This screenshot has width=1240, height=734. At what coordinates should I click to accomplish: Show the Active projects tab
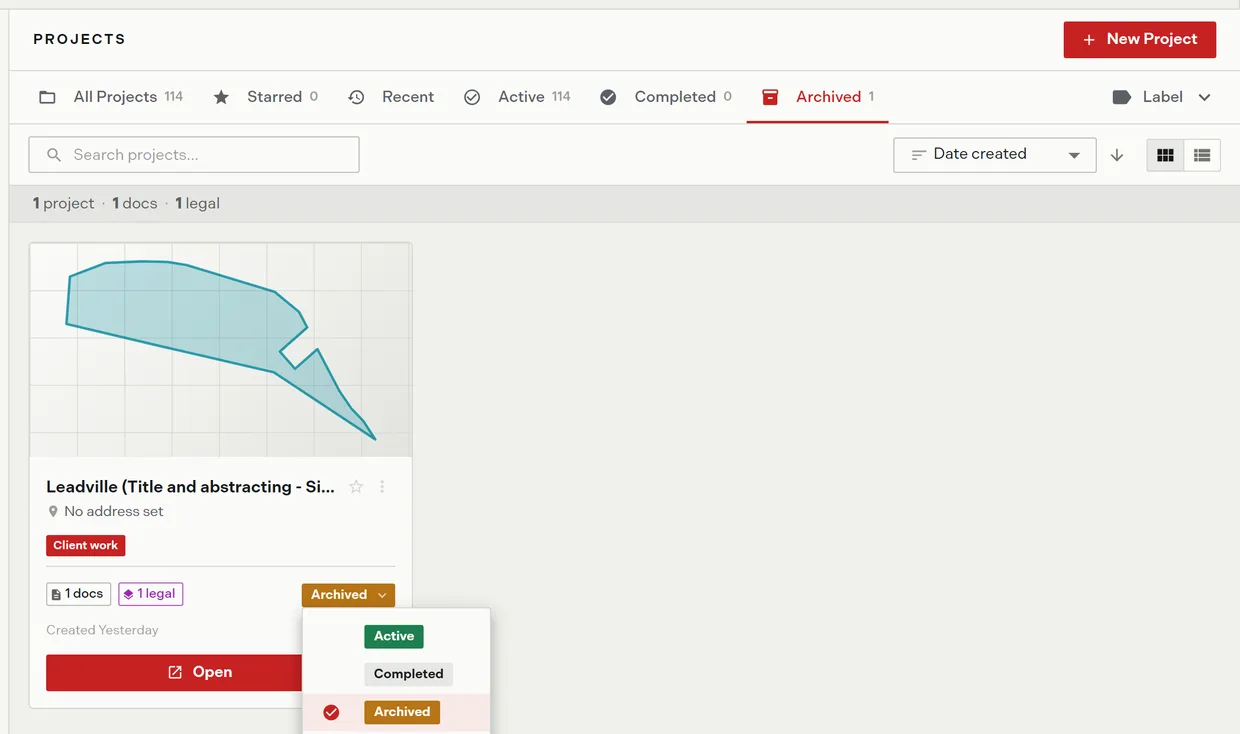517,97
